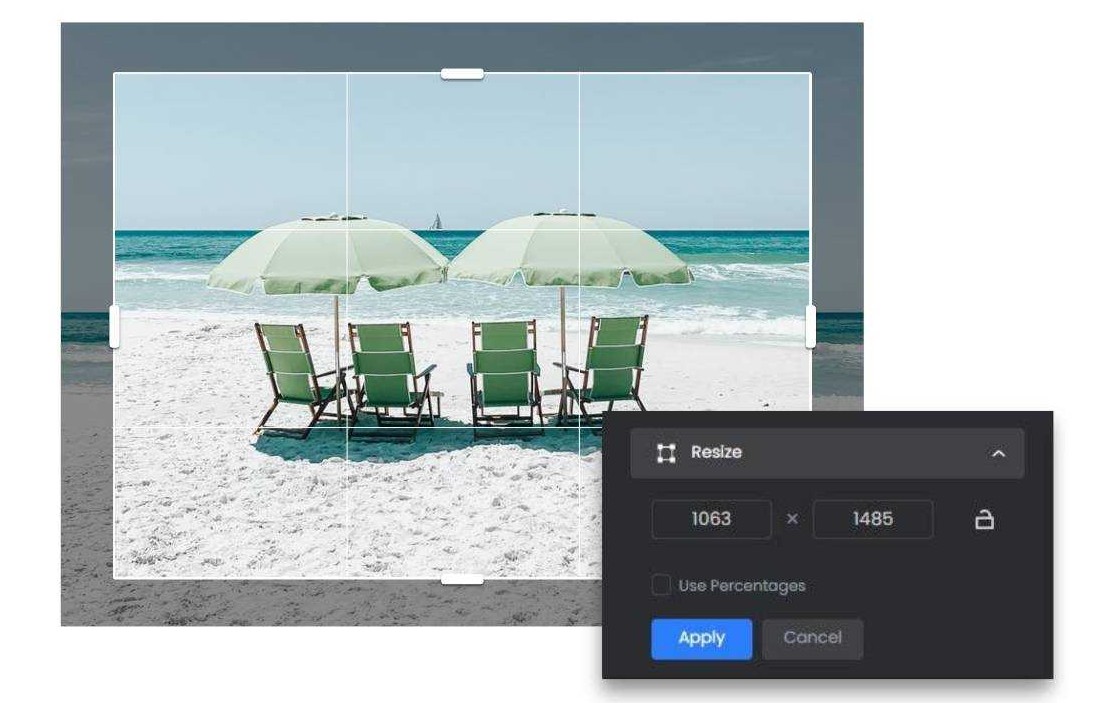1111x703 pixels.
Task: Select the left-middle crop handle
Action: click(x=114, y=327)
